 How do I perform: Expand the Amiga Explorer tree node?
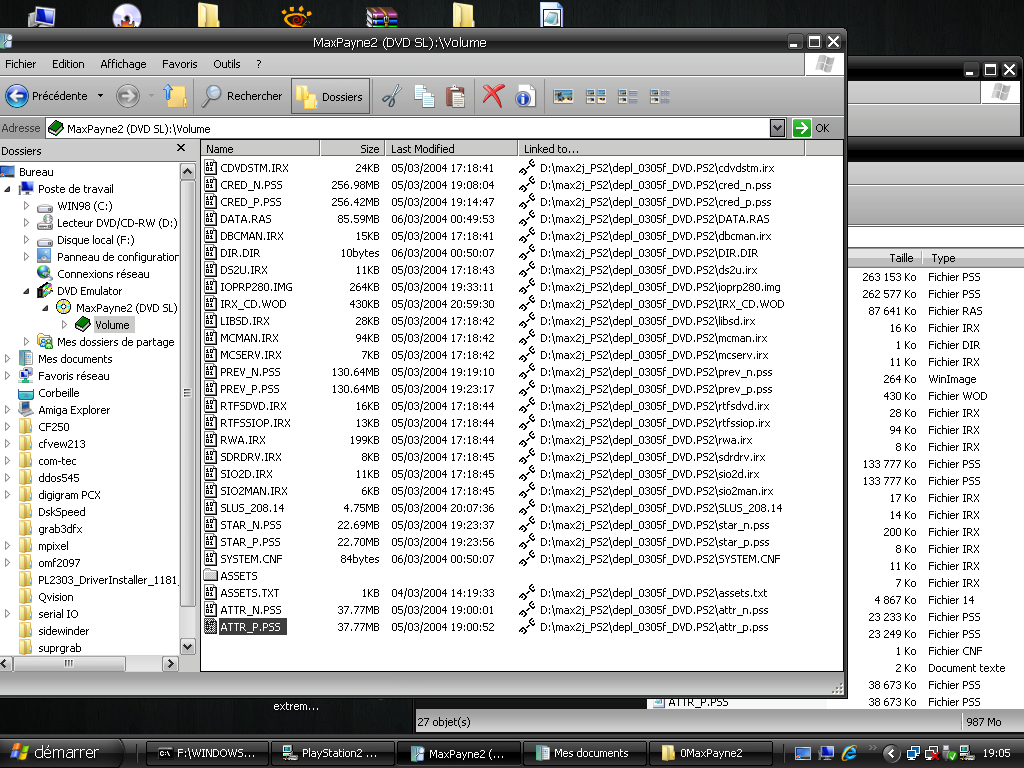point(7,409)
